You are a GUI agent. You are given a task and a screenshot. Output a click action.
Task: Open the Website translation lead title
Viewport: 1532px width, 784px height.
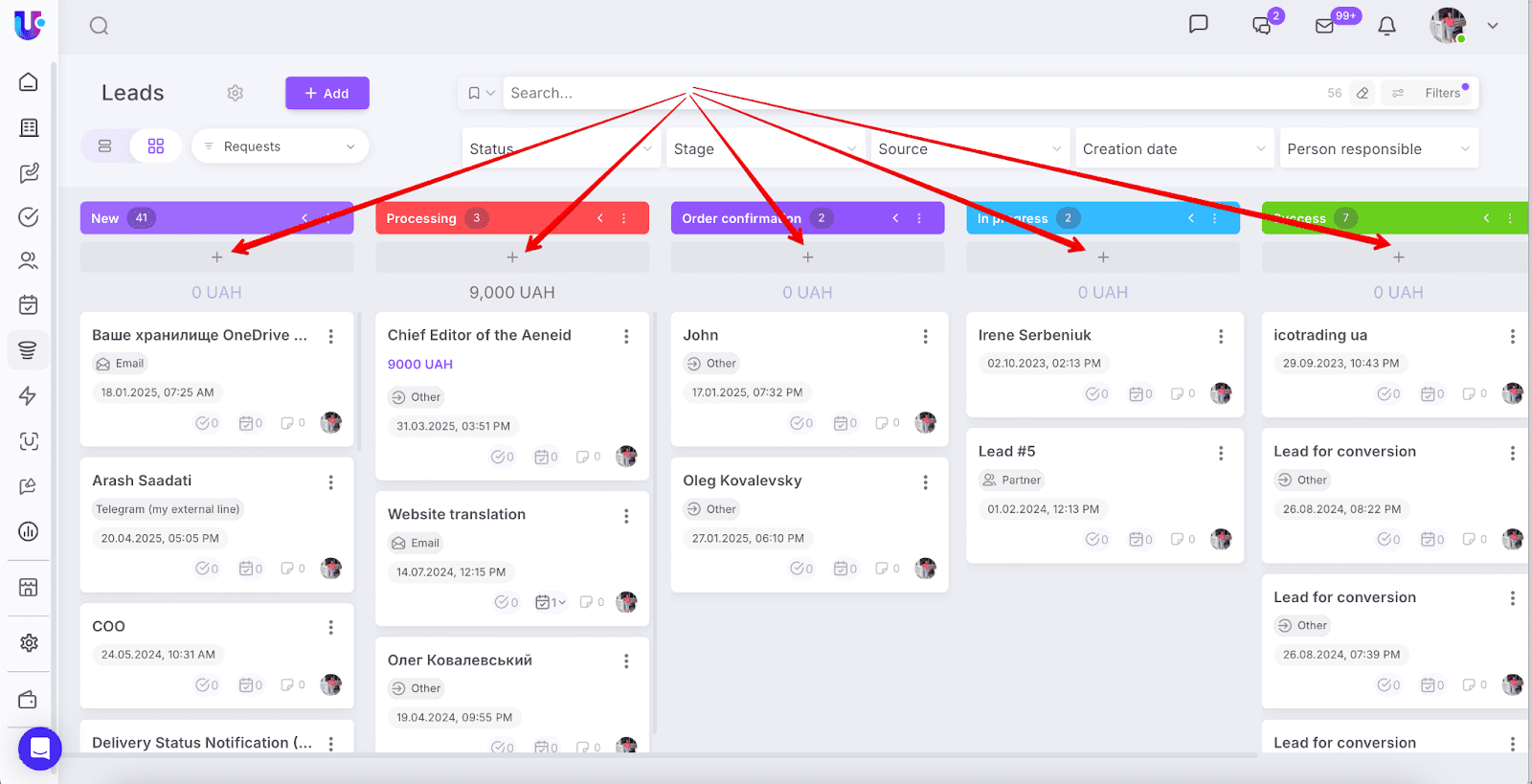click(x=457, y=514)
